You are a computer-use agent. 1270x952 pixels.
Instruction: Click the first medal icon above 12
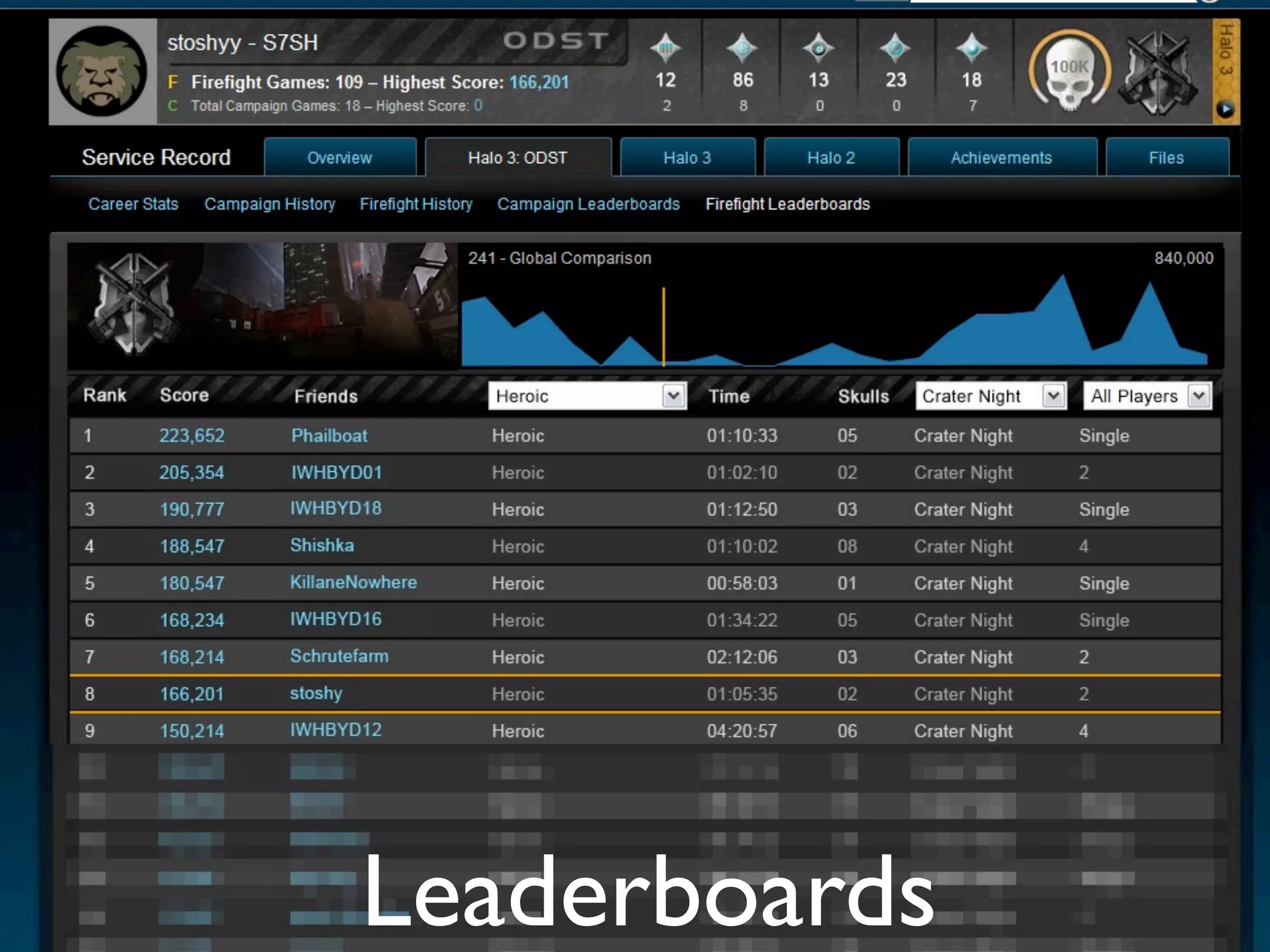[665, 48]
